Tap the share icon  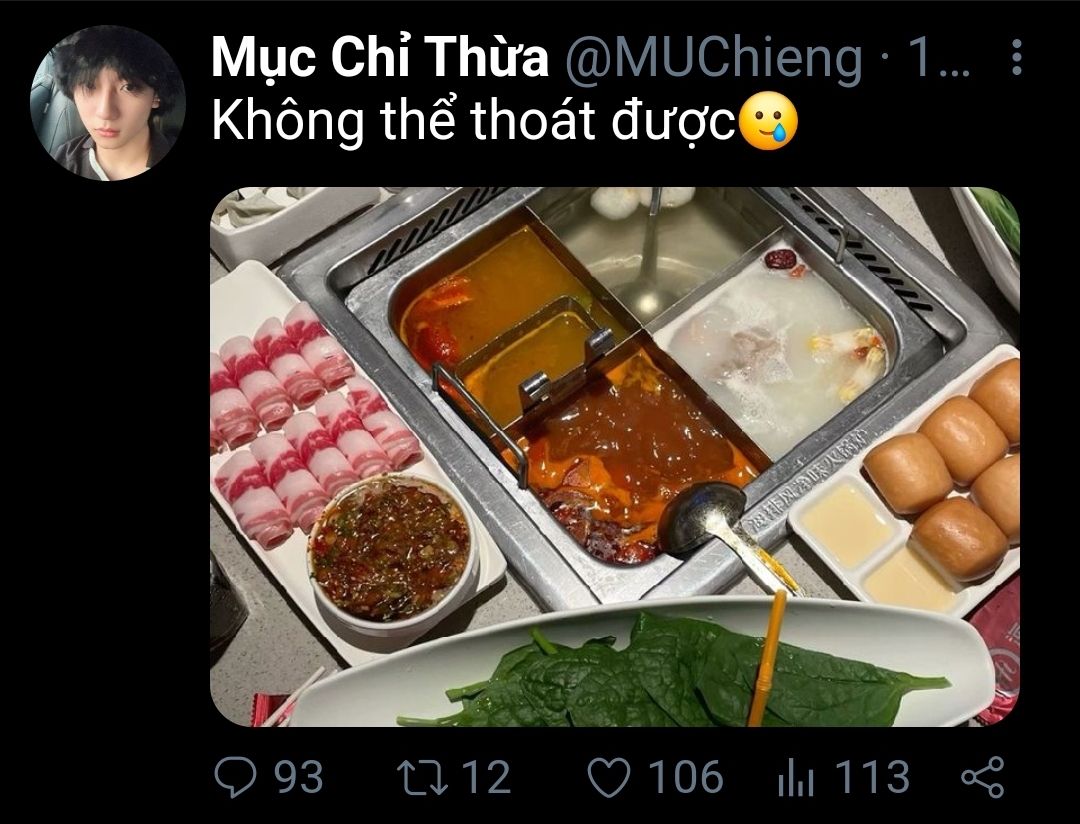pyautogui.click(x=983, y=777)
